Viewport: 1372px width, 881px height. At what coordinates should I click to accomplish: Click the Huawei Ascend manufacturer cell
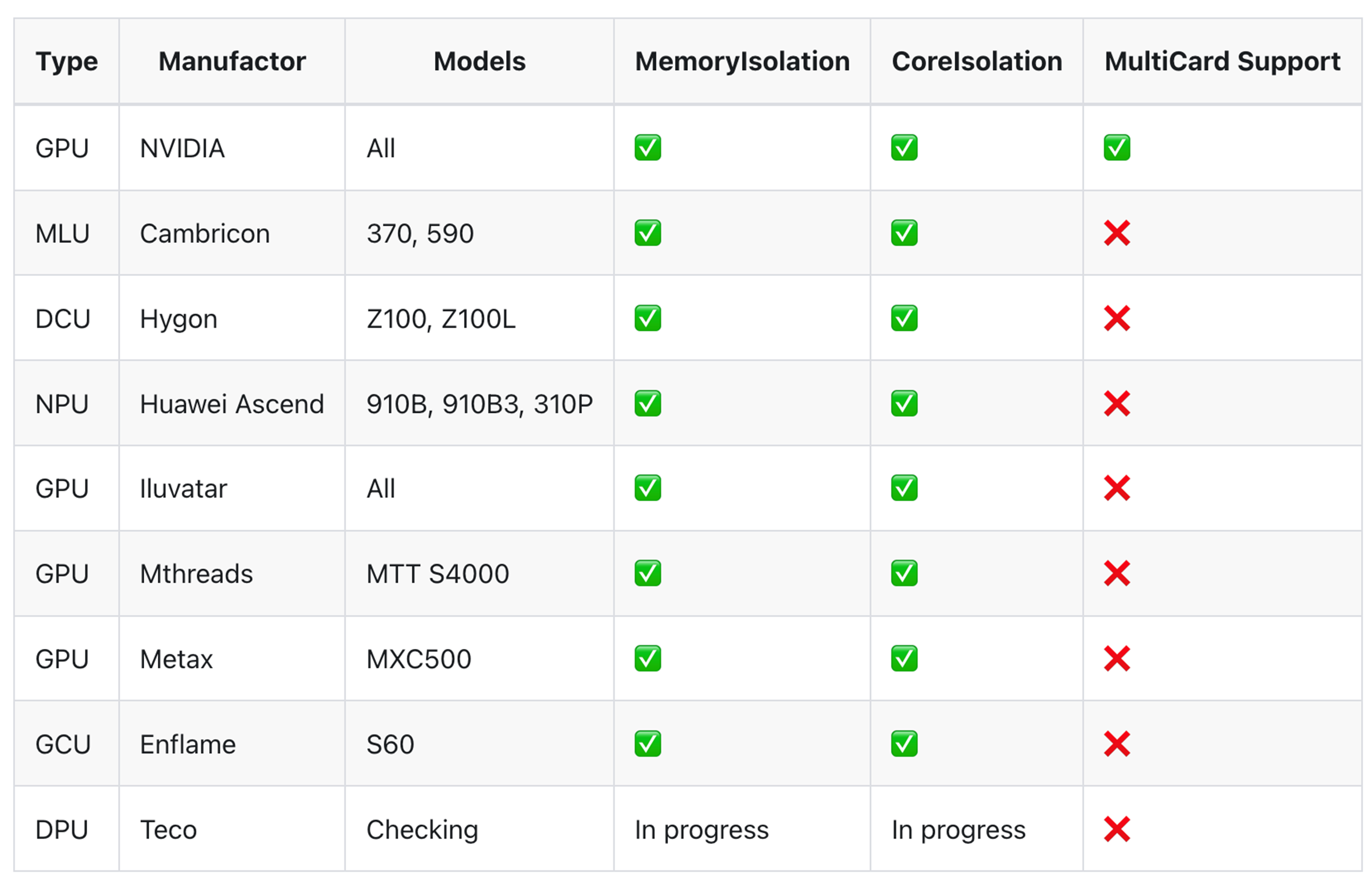pos(231,404)
